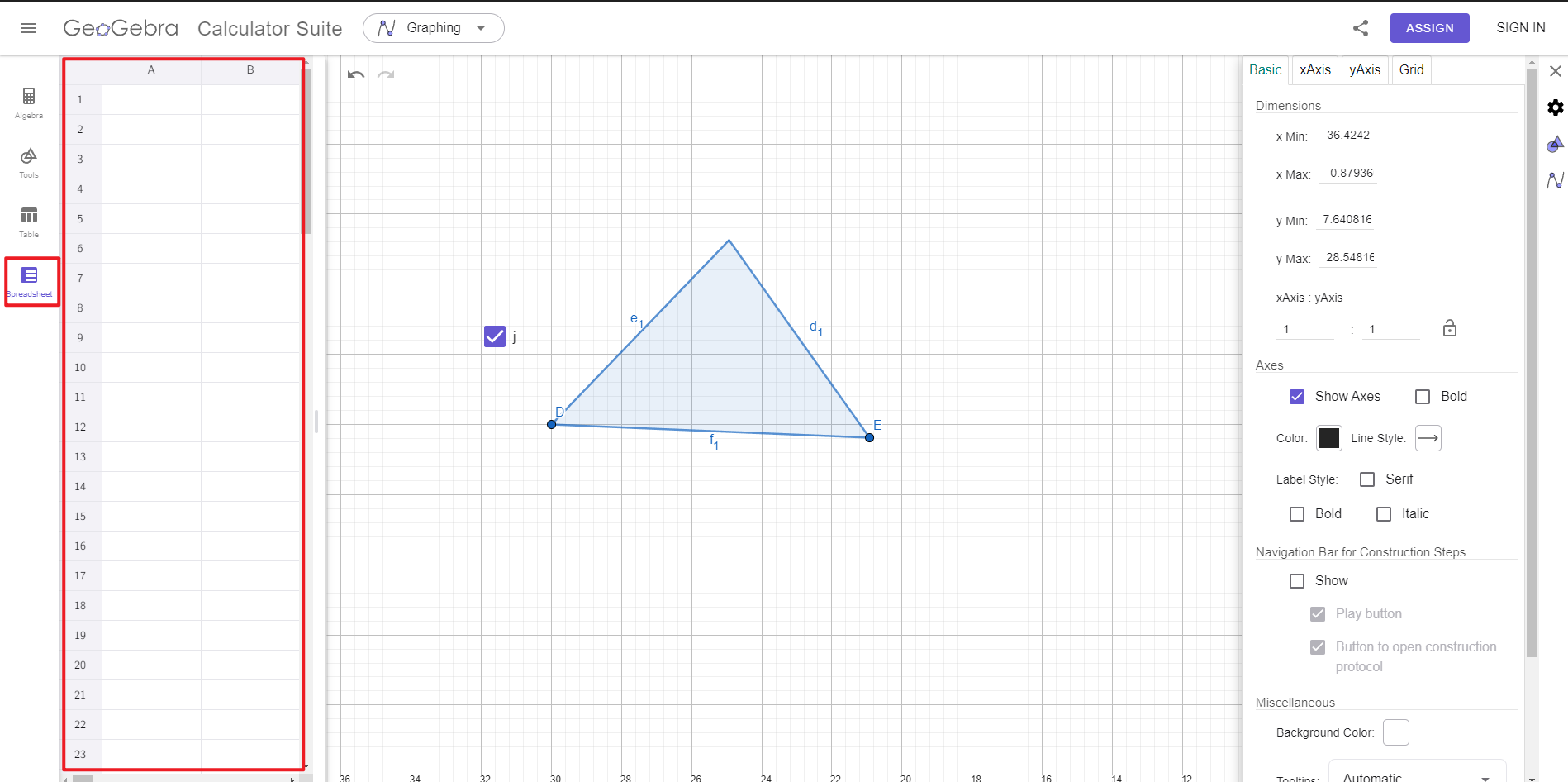Click the SIGN IN link
Viewport: 1568px width, 782px height.
tap(1520, 28)
